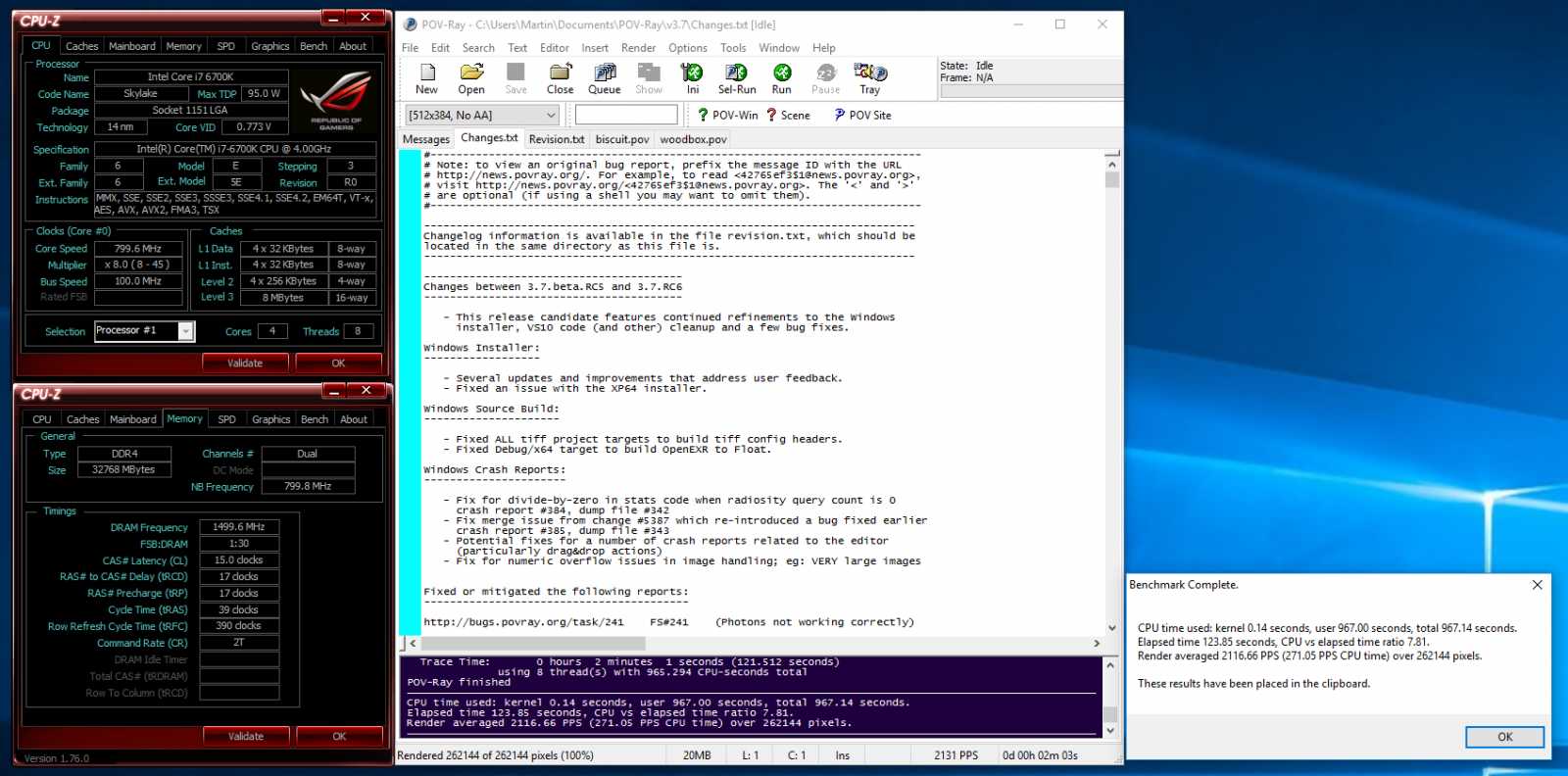Viewport: 1568px width, 776px height.
Task: Click the bugs.povray.org/task/241 text line
Action: point(668,622)
